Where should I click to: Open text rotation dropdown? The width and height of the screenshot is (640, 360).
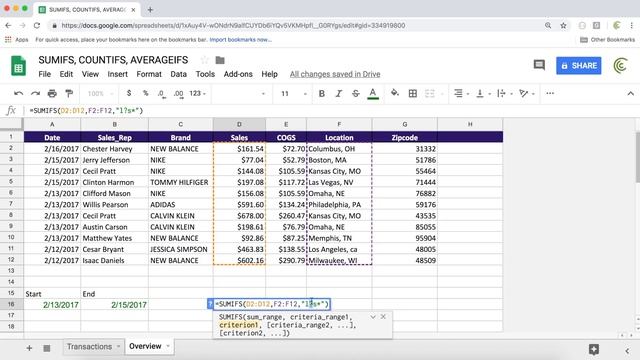[527, 93]
